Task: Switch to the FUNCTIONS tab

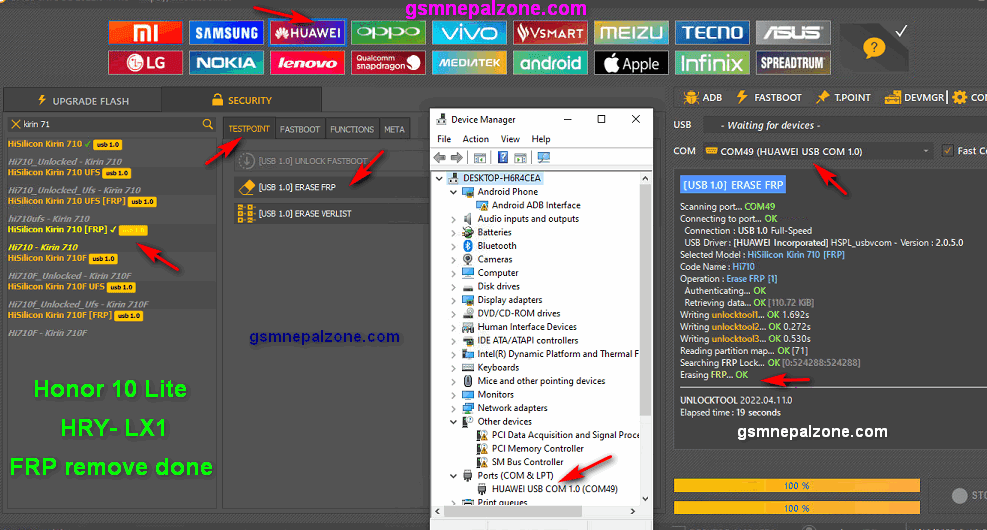Action: pyautogui.click(x=352, y=129)
